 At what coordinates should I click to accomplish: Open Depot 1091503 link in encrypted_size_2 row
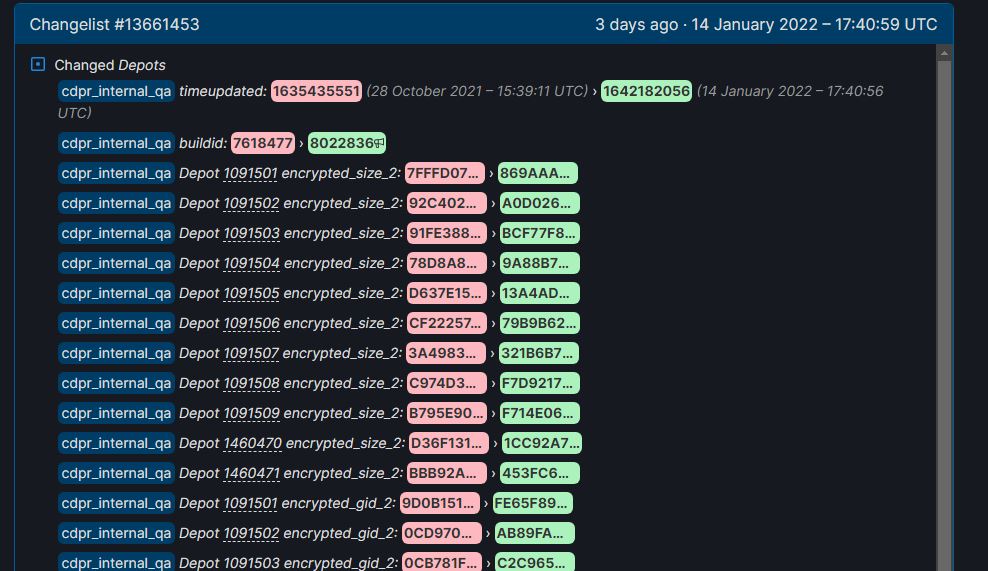251,233
